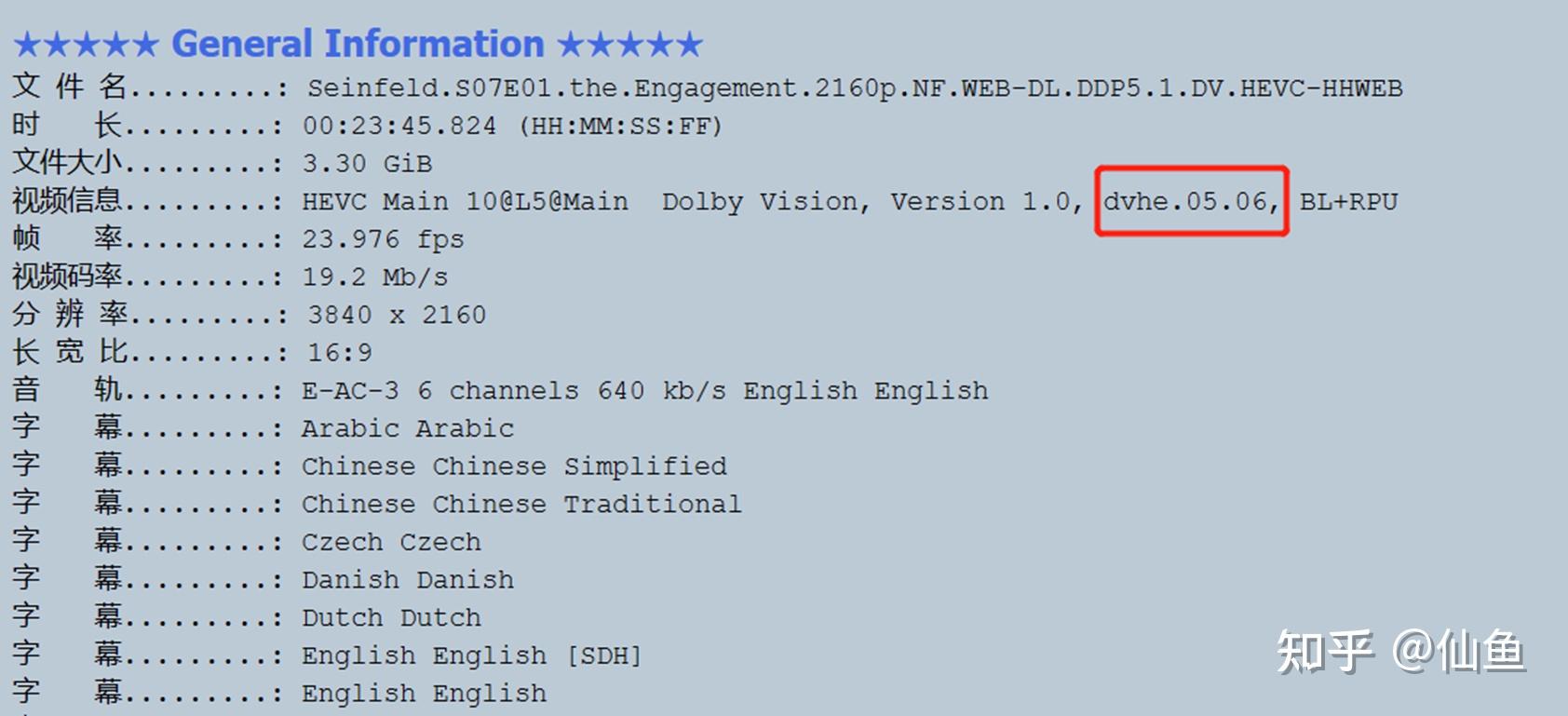Click the 16:9 aspect ratio value
Image resolution: width=1568 pixels, height=716 pixels.
tap(340, 353)
